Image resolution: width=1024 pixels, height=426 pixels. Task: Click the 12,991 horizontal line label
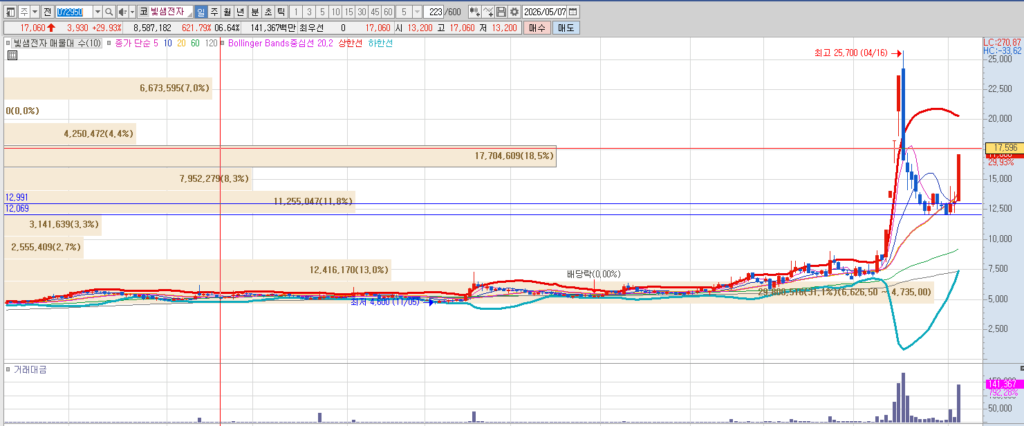pyautogui.click(x=16, y=197)
